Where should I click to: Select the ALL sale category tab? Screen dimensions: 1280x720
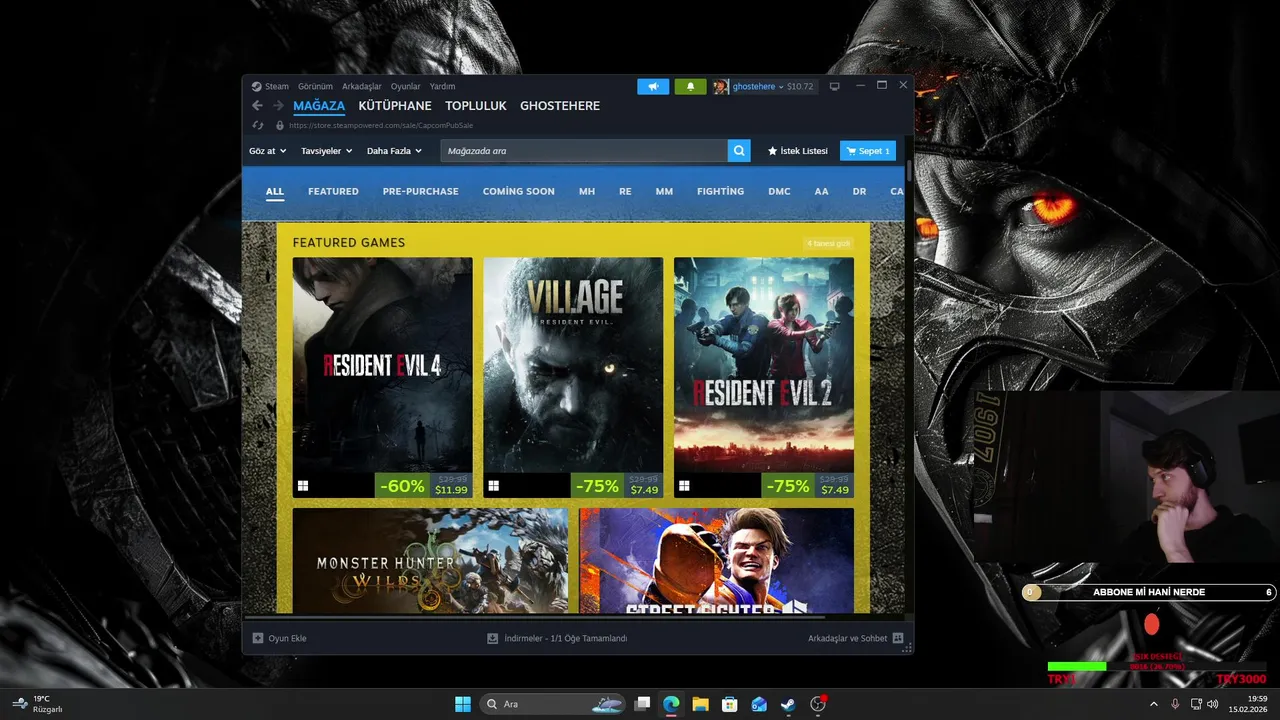[x=275, y=191]
